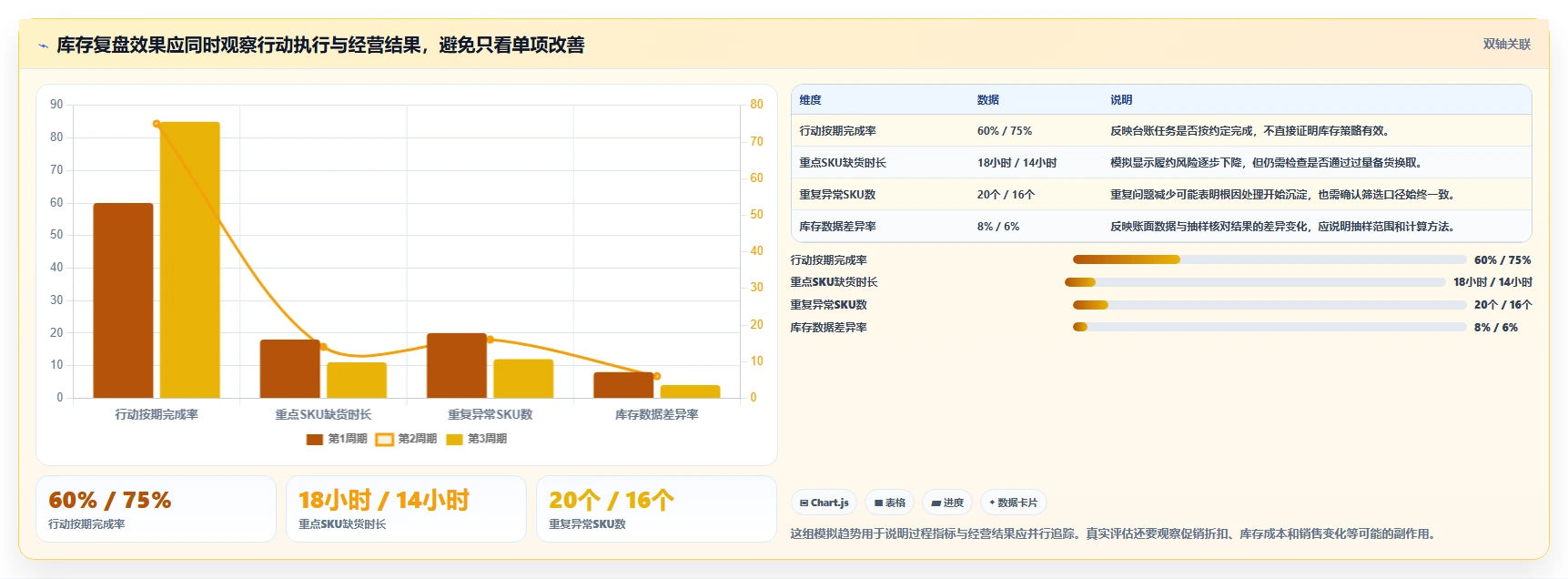Select the dark orange 重点SKU缺货时长 bar

click(289, 369)
